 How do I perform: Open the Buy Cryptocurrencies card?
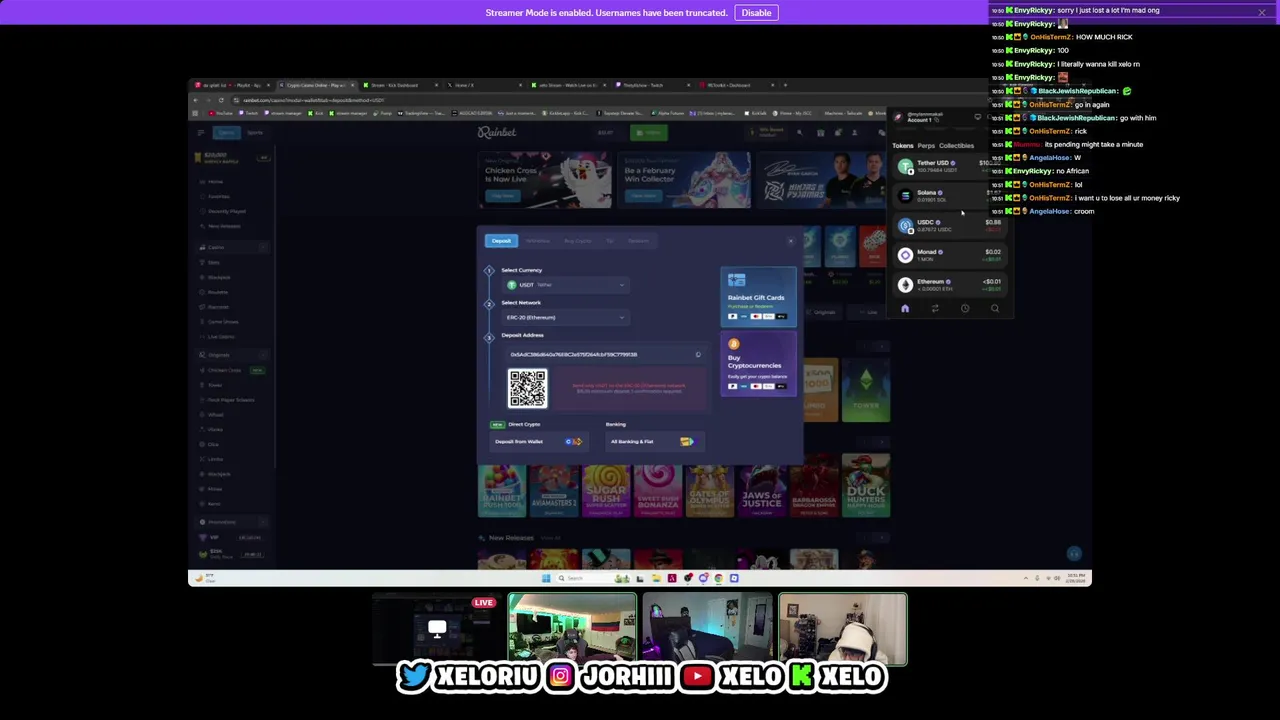(x=758, y=365)
